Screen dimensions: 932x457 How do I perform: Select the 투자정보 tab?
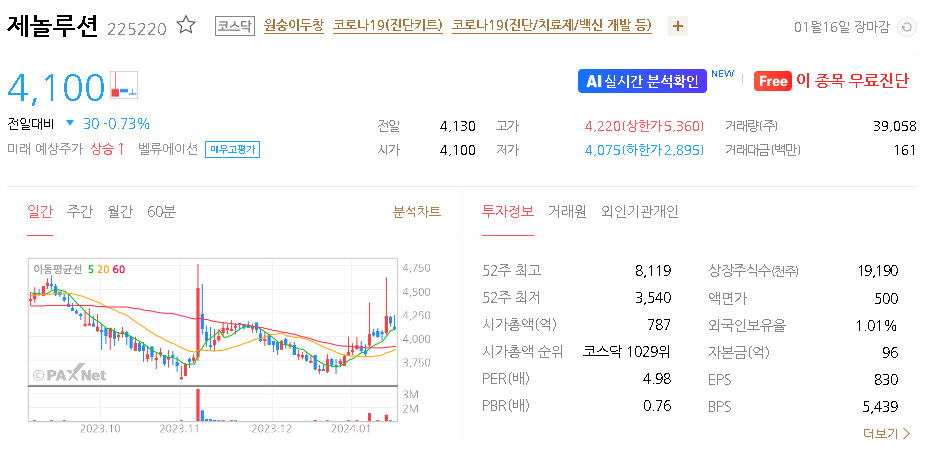pyautogui.click(x=508, y=211)
